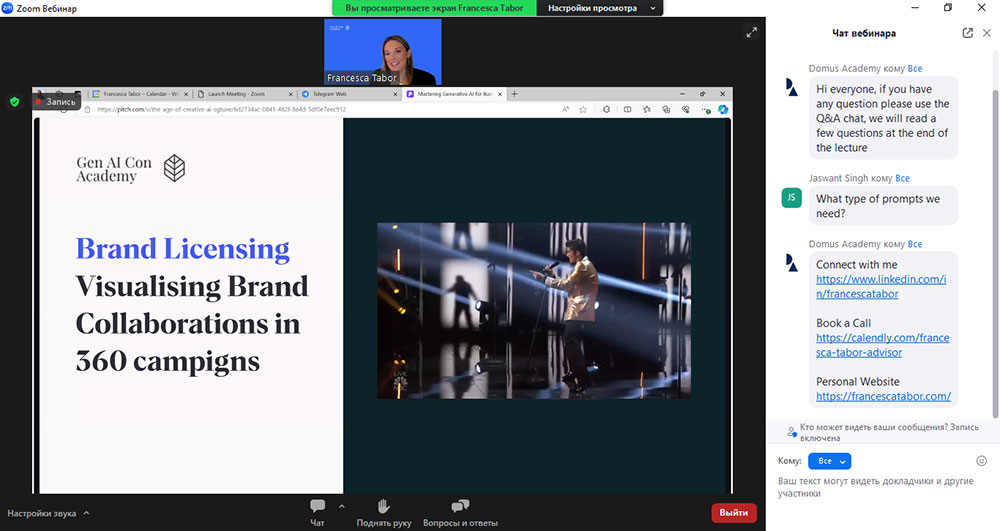This screenshot has height=531, width=1000.
Task: Pop out the webinar chat window
Action: [967, 33]
